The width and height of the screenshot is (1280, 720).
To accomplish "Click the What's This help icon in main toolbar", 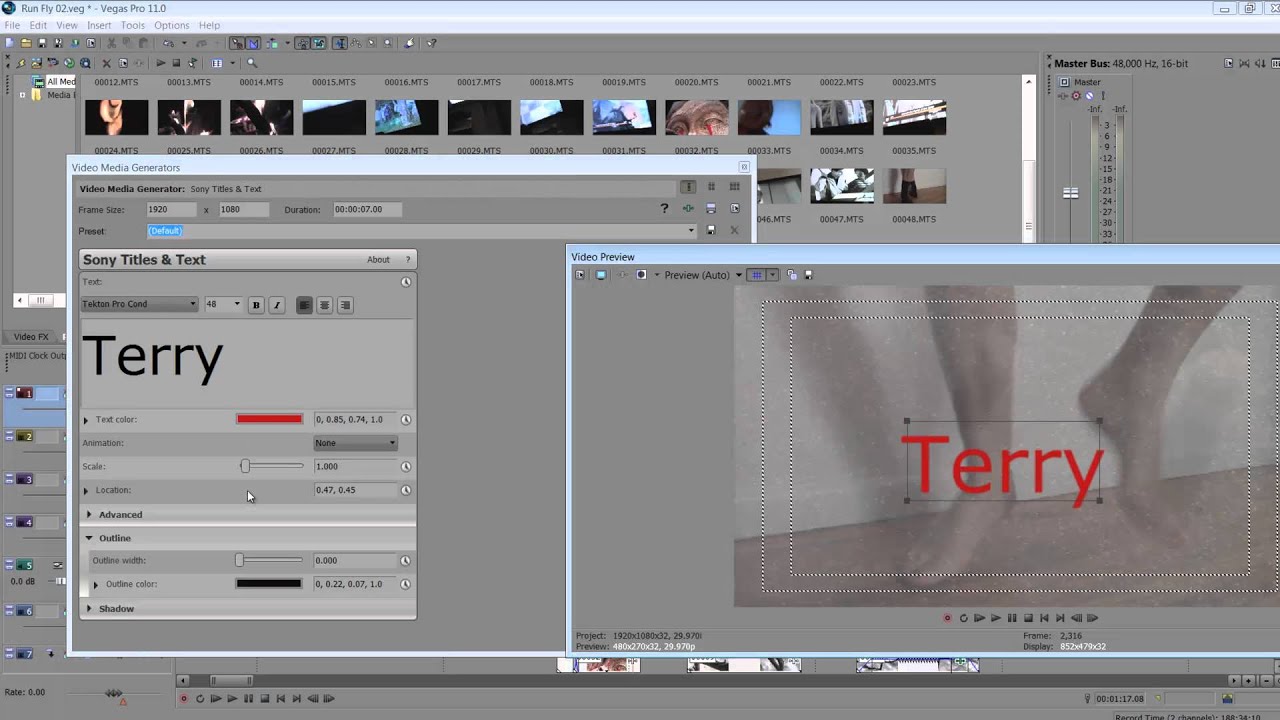I will (x=432, y=43).
